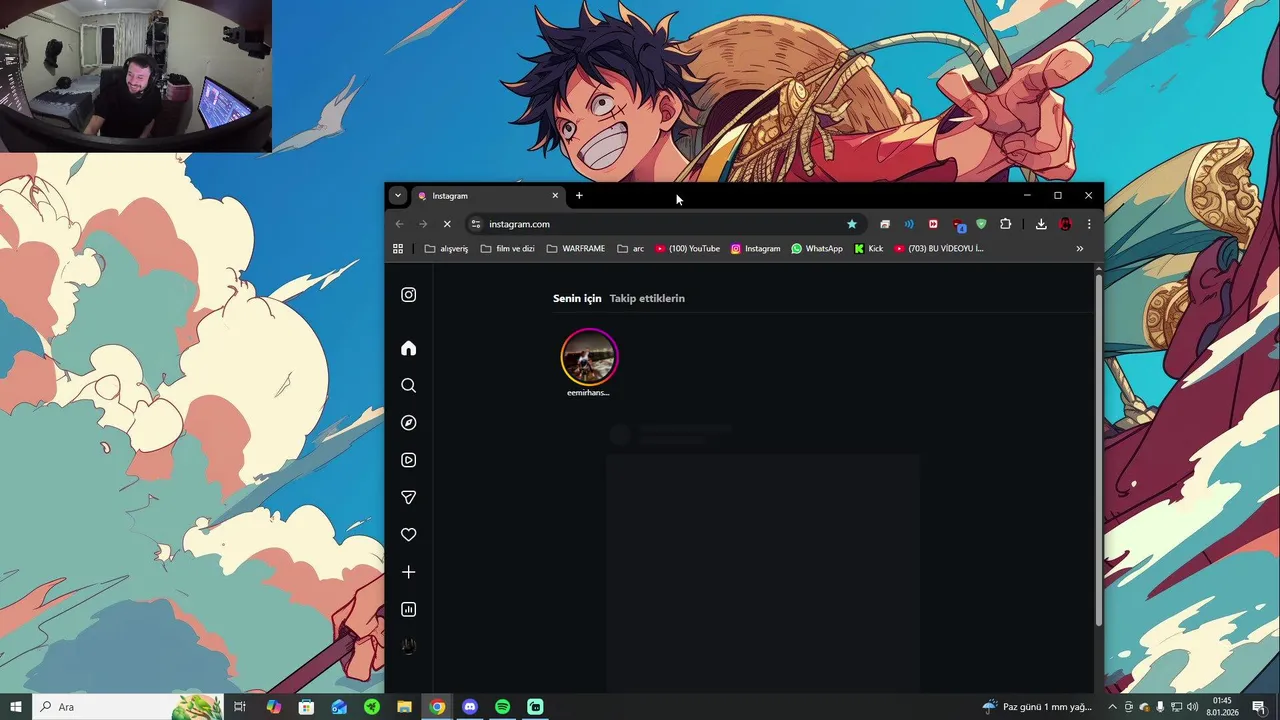Viewport: 1280px width, 720px height.
Task: Open the Windows Start menu
Action: (x=15, y=707)
